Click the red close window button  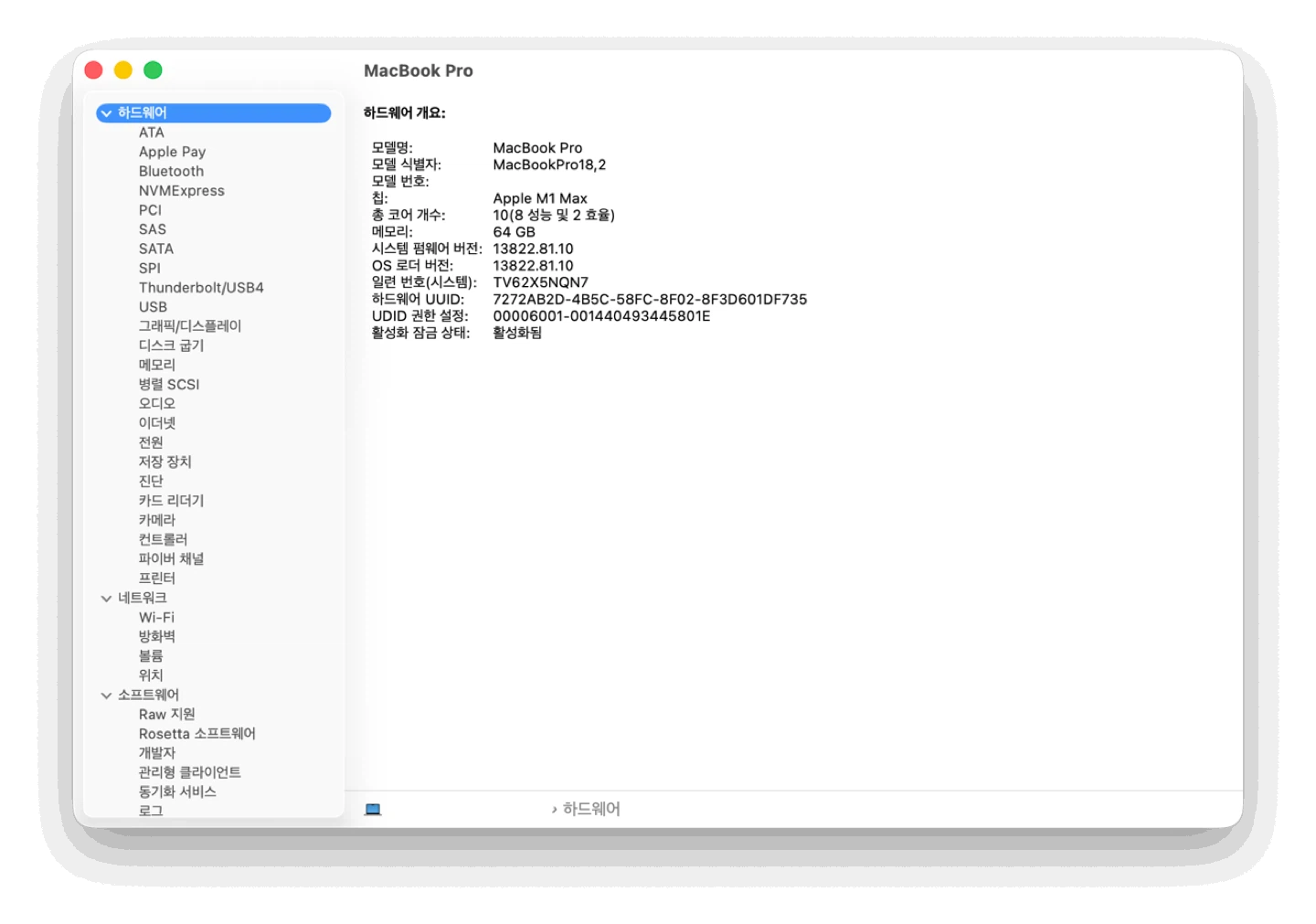click(93, 70)
